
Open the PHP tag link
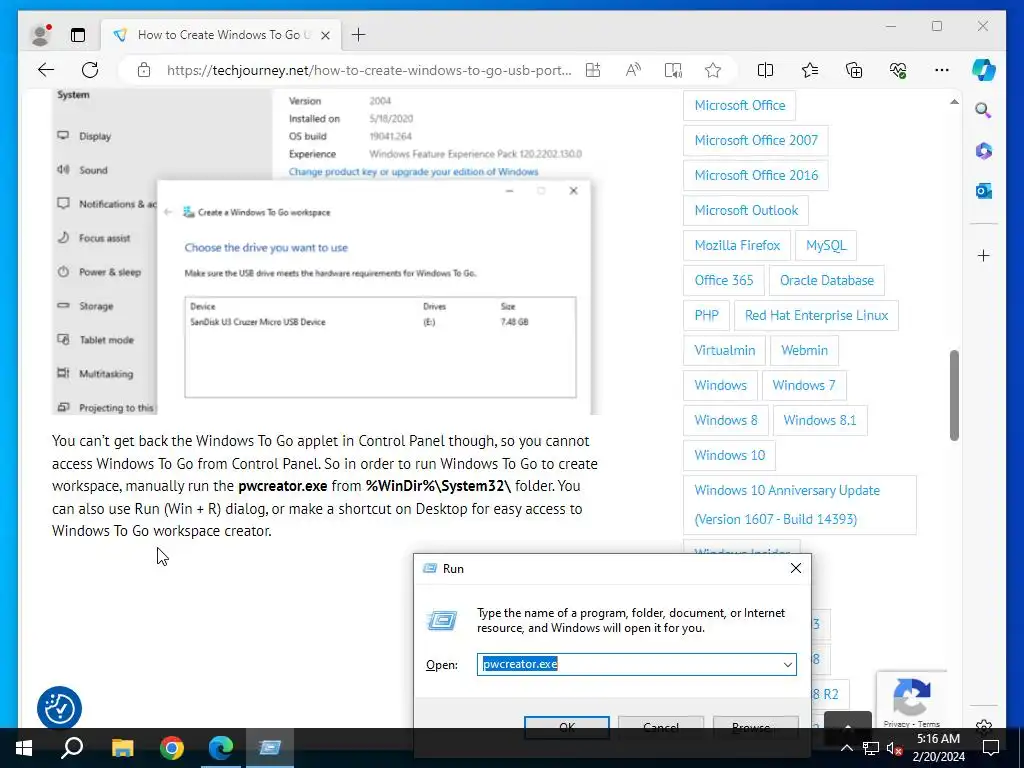click(706, 315)
